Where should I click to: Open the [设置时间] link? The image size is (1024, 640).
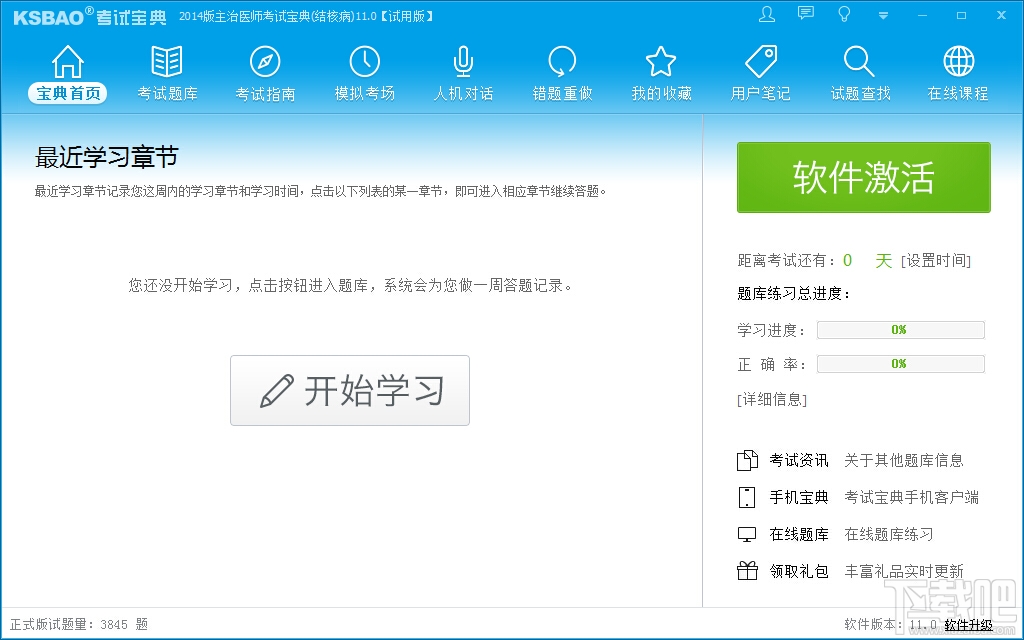pyautogui.click(x=936, y=261)
